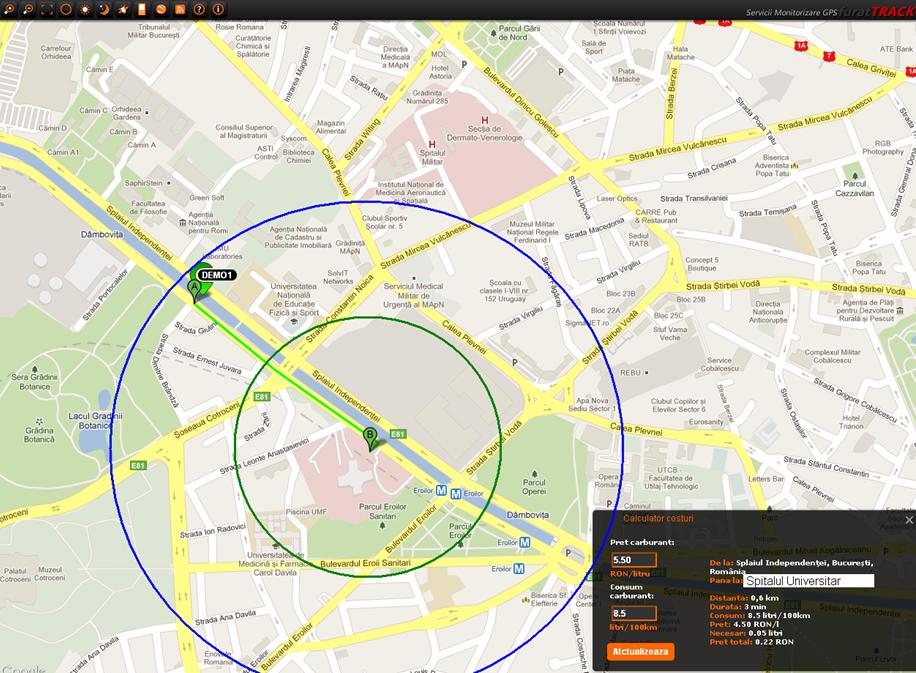Screen dimensions: 916x673
Task: Click the Clubul Sportiv Școlar nr. 5 label
Action: (384, 222)
